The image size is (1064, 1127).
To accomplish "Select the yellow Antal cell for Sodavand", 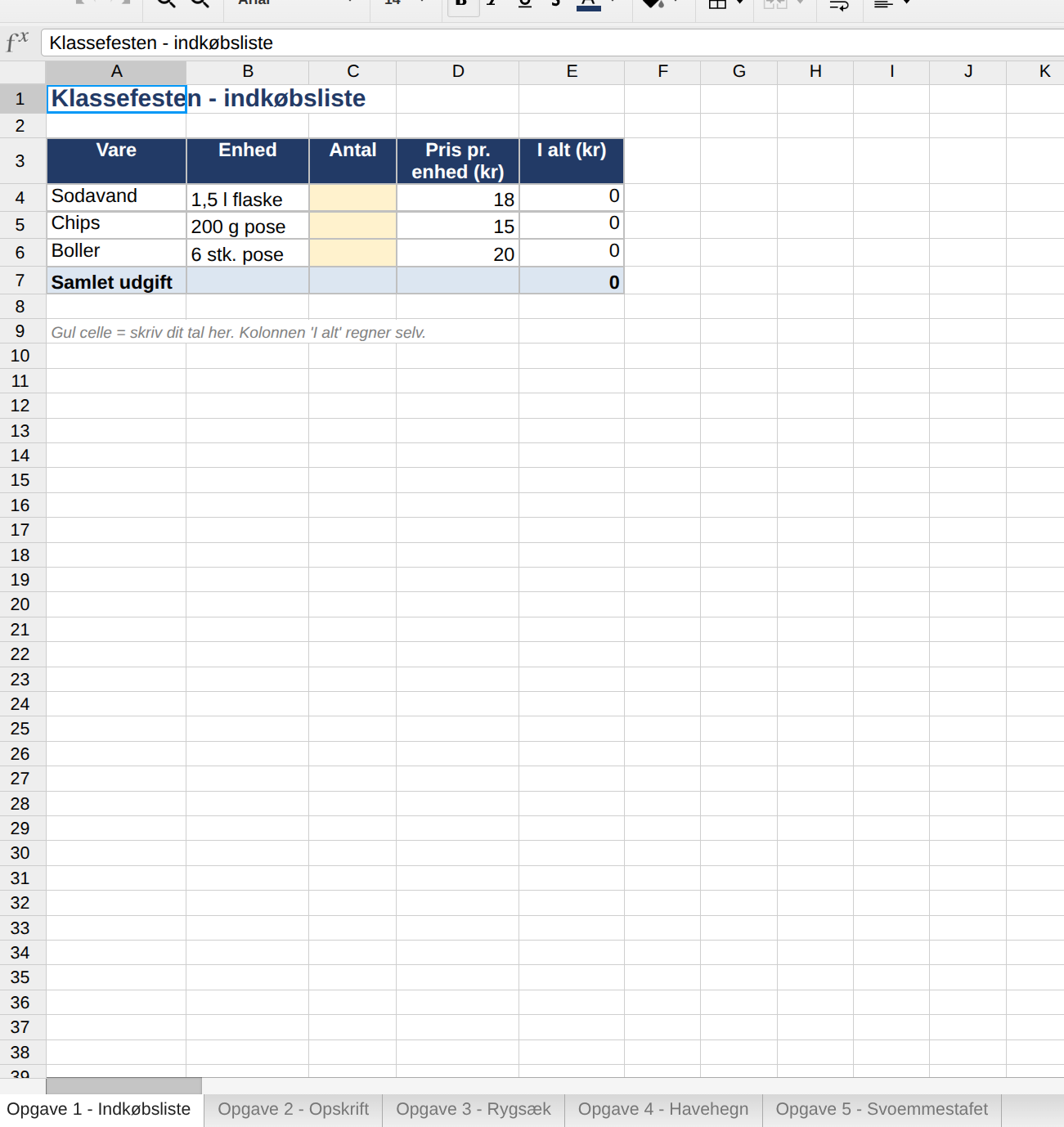I will (x=352, y=198).
